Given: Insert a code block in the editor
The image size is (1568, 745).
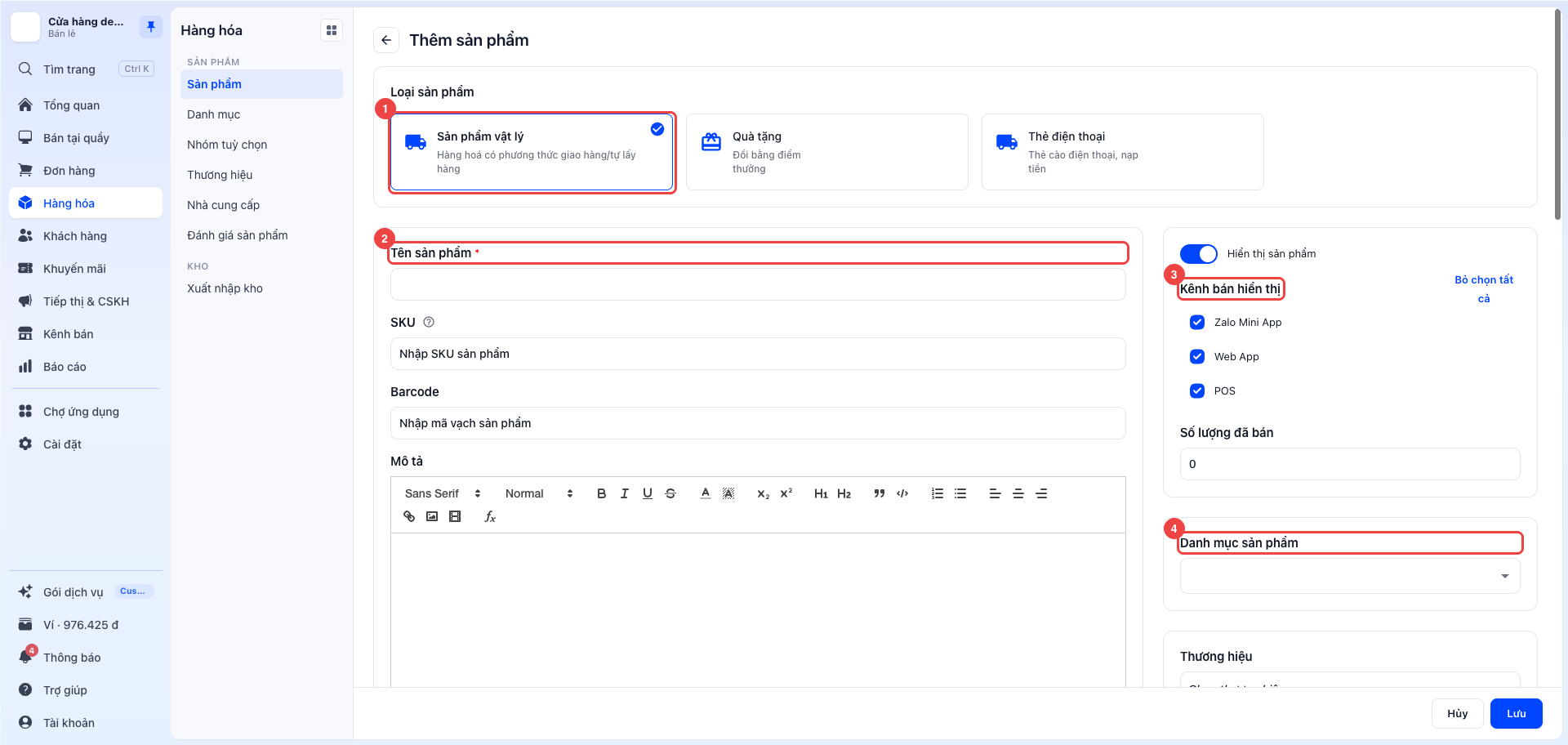Looking at the screenshot, I should tap(902, 493).
